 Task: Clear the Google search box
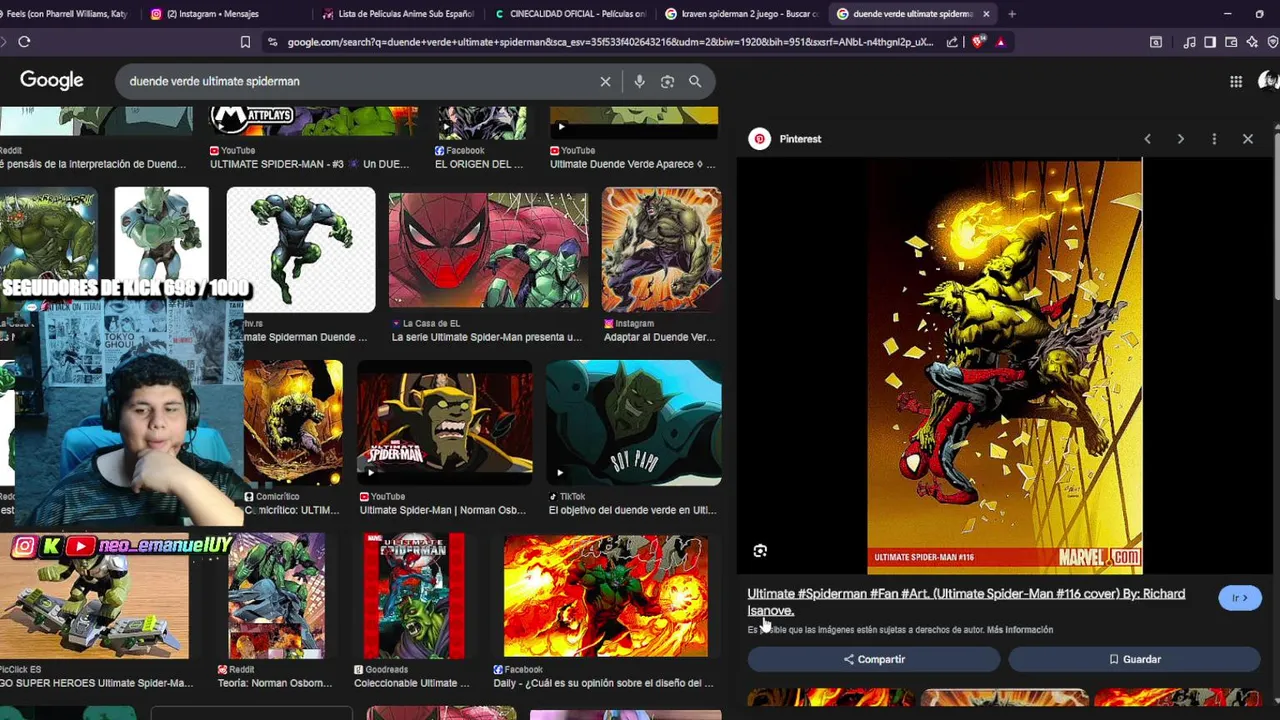click(605, 81)
